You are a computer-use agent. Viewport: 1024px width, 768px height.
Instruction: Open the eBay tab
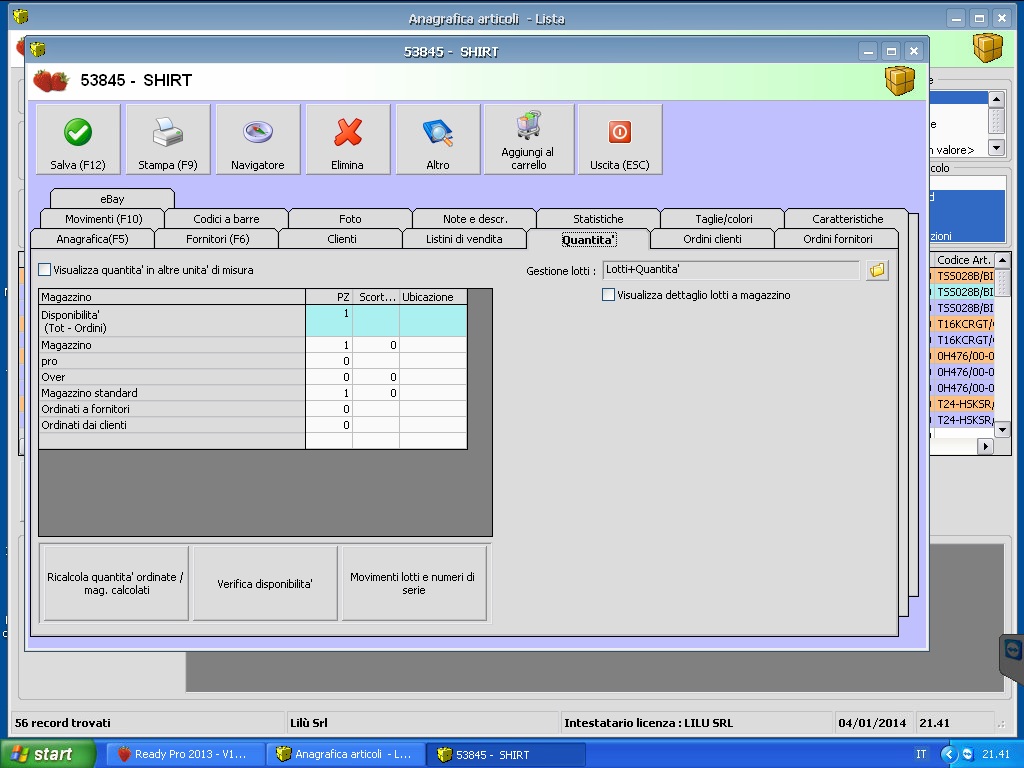pyautogui.click(x=112, y=199)
